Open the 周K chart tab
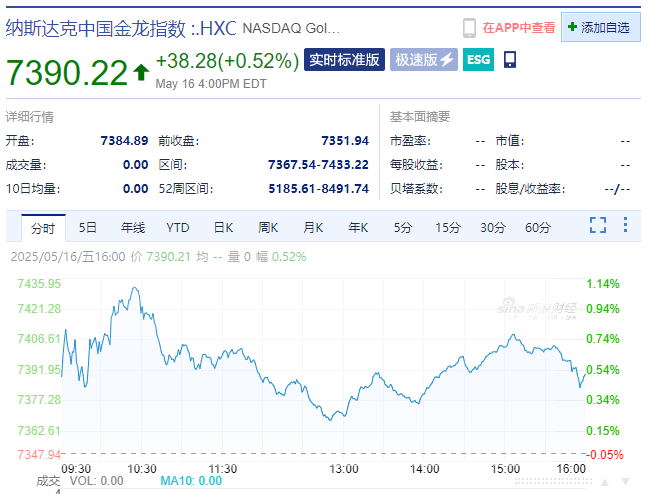Viewport: 649px width, 494px height. click(268, 228)
